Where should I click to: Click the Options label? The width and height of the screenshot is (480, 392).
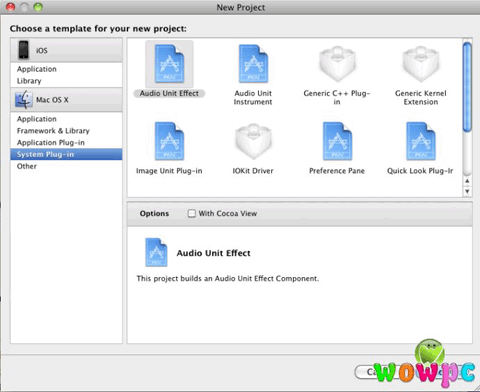(x=154, y=213)
